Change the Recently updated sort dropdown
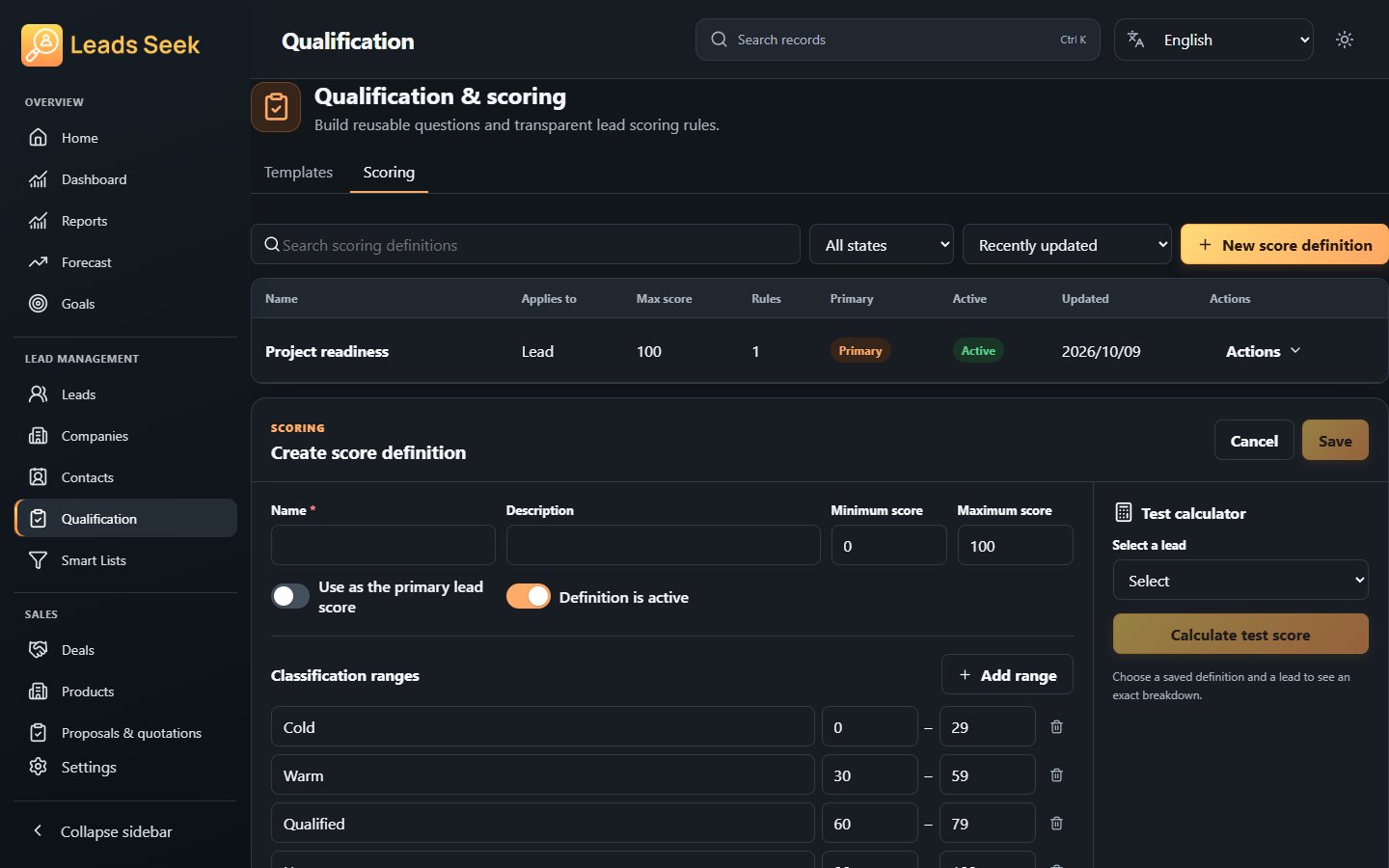The width and height of the screenshot is (1389, 868). tap(1067, 245)
